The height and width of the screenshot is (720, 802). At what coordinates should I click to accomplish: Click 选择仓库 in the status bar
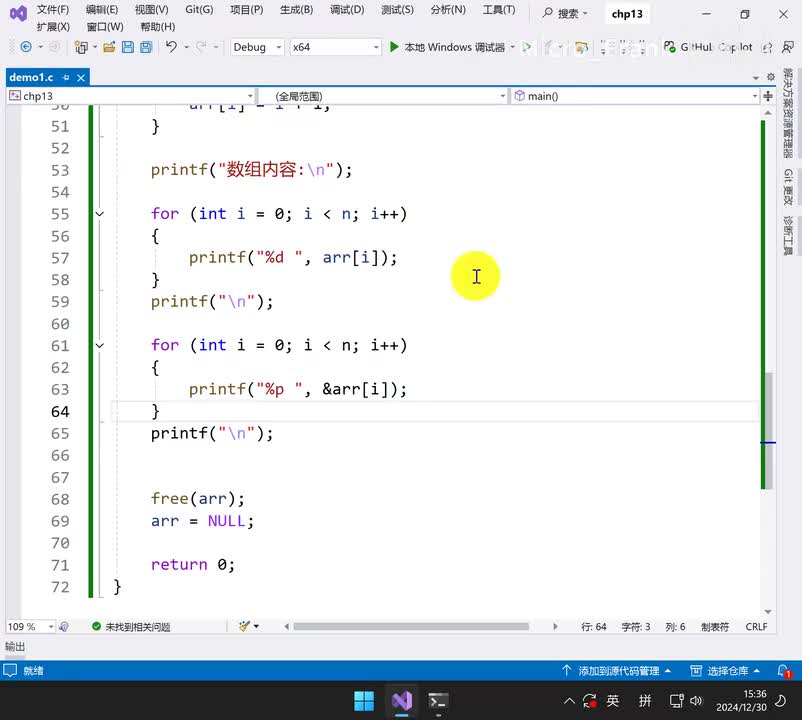[x=724, y=670]
